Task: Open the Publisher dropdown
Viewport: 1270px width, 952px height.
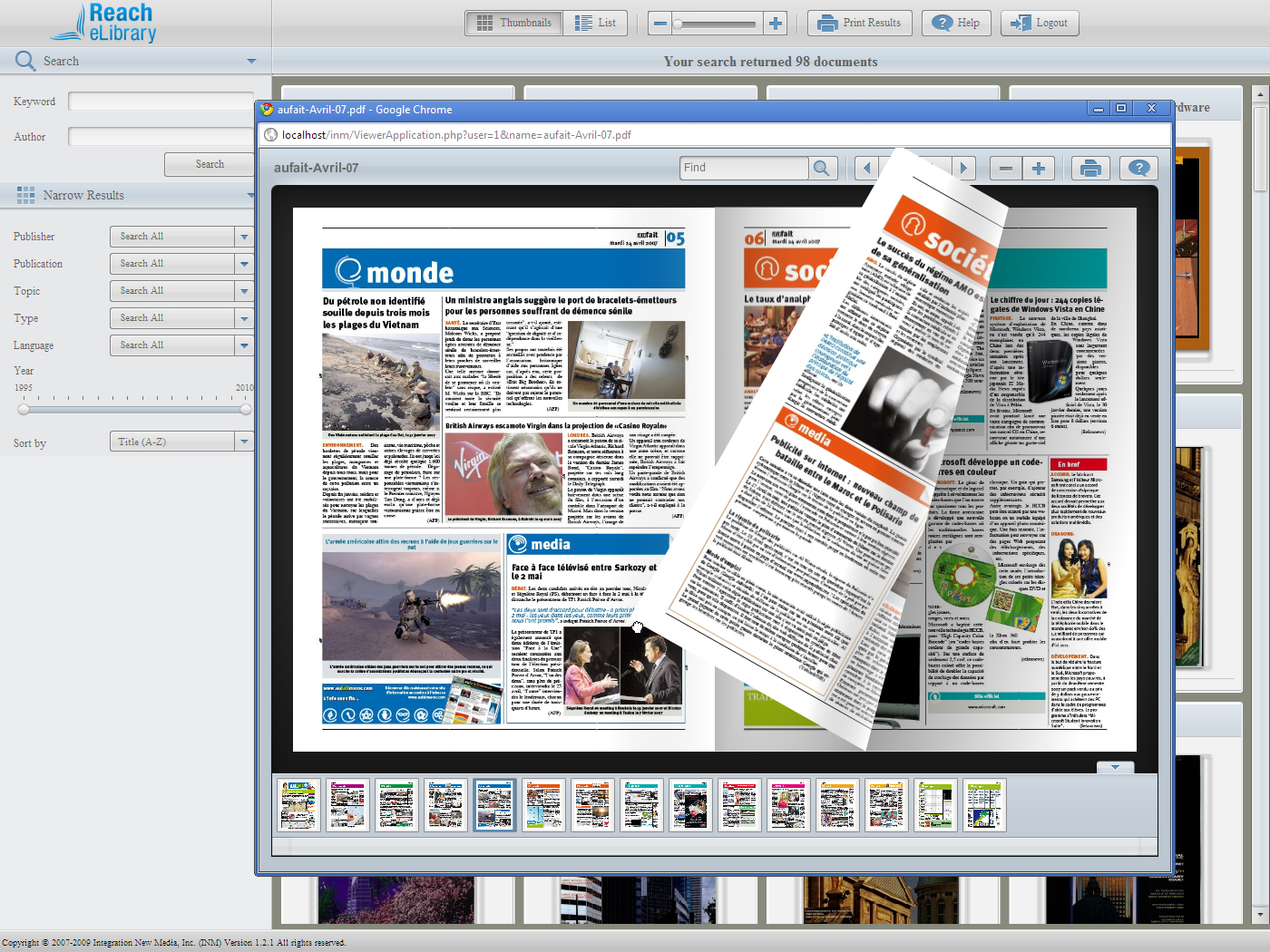Action: coord(244,237)
